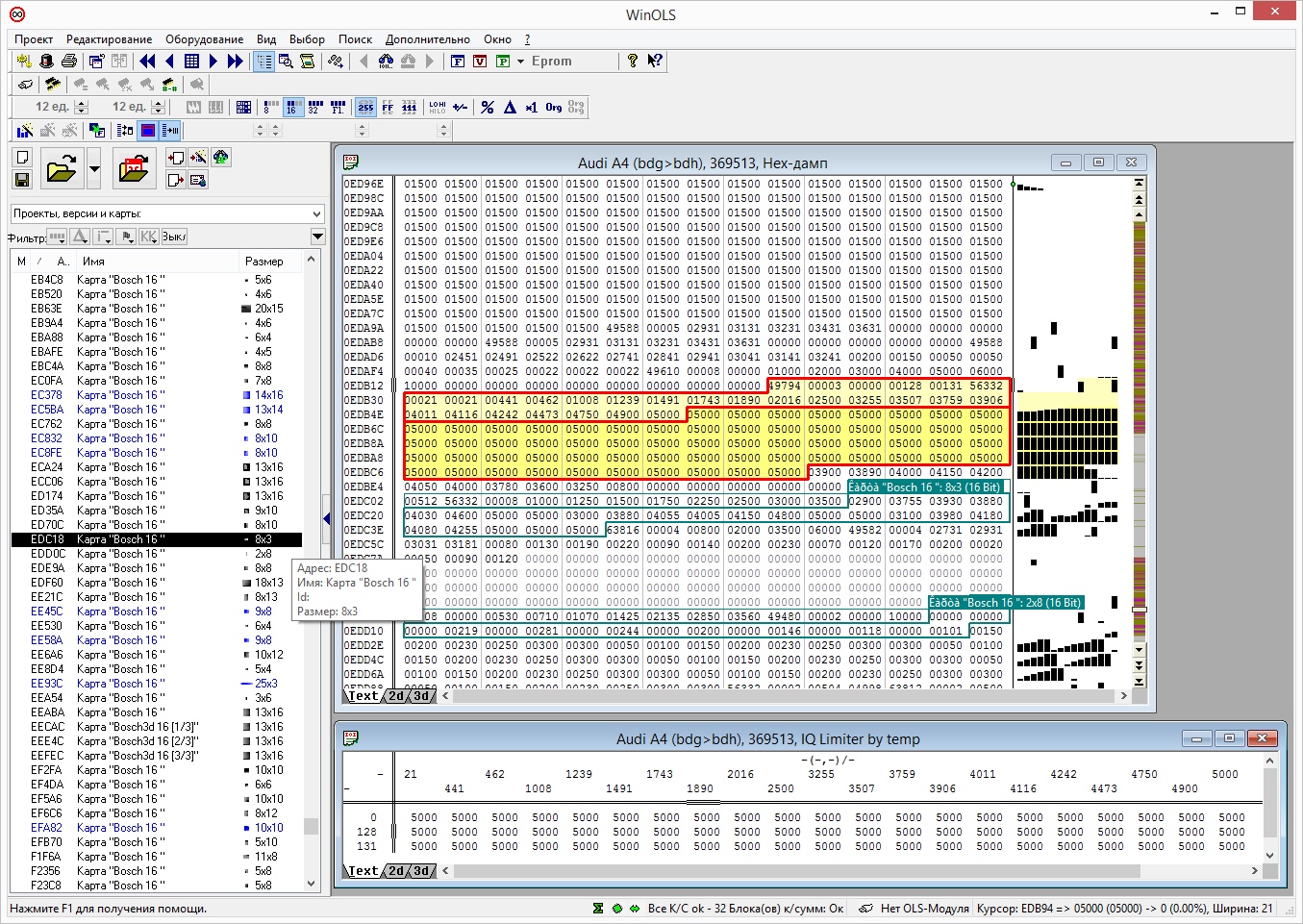Screen dimensions: 1303x924
Task: Toggle signed +/- values display
Action: [461, 107]
